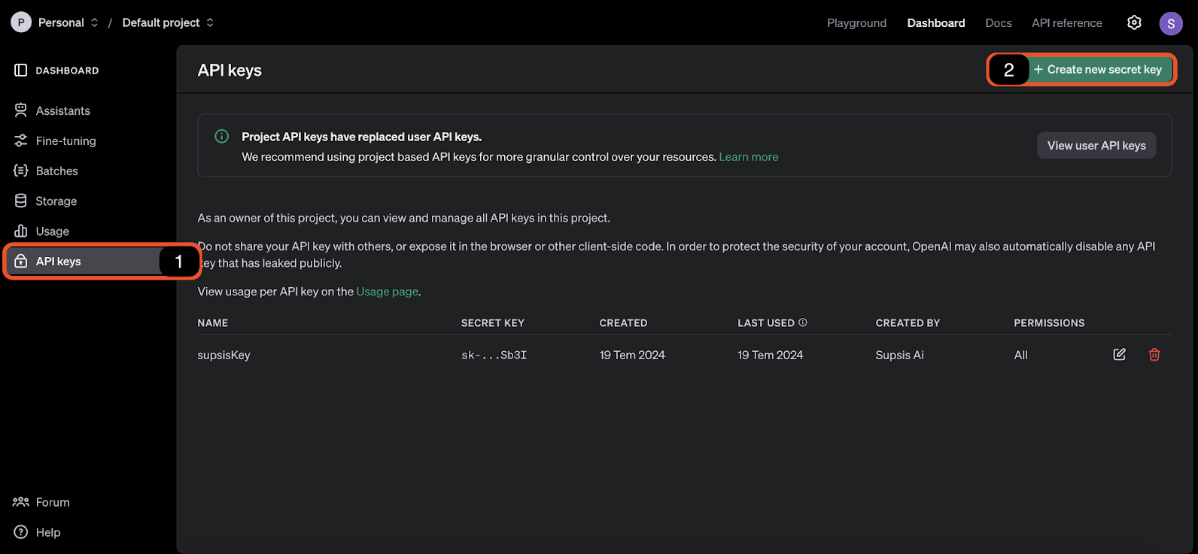
Task: Select Assistants in the sidebar
Action: tap(63, 111)
